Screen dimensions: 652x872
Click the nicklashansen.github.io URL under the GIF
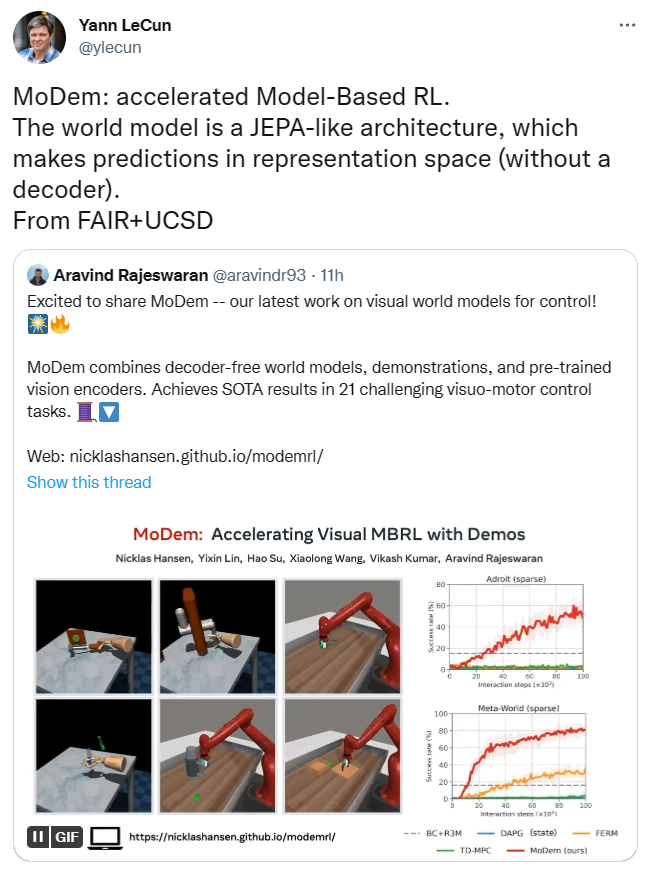tap(231, 836)
